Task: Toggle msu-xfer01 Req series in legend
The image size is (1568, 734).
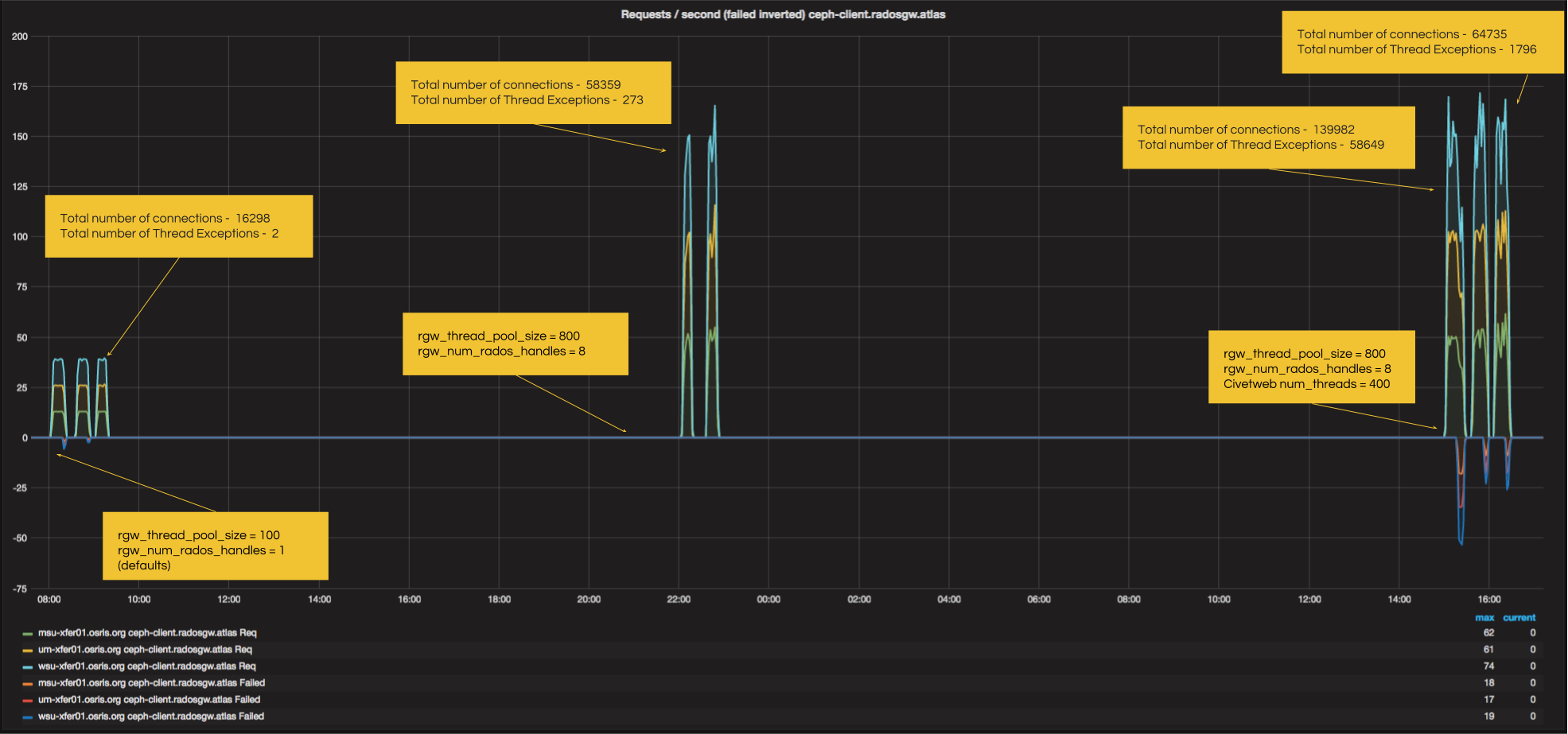Action: pyautogui.click(x=147, y=633)
